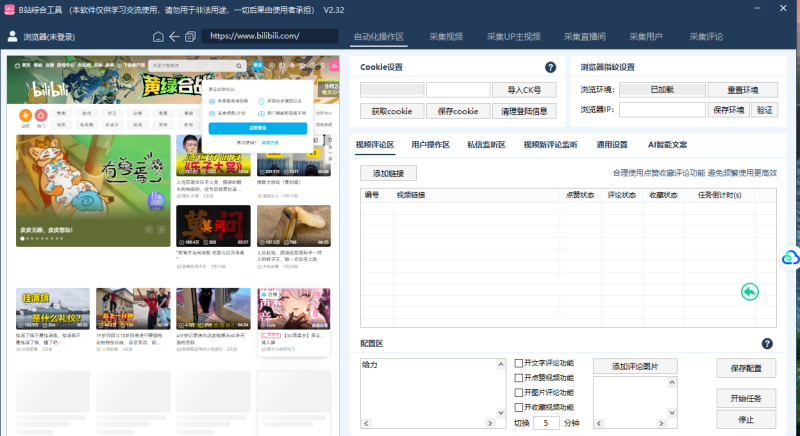Click the browser home icon
The image size is (800, 436).
[x=158, y=37]
